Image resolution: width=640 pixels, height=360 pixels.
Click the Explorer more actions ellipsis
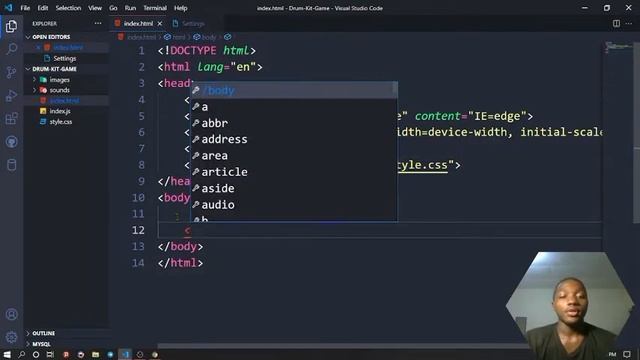point(98,23)
